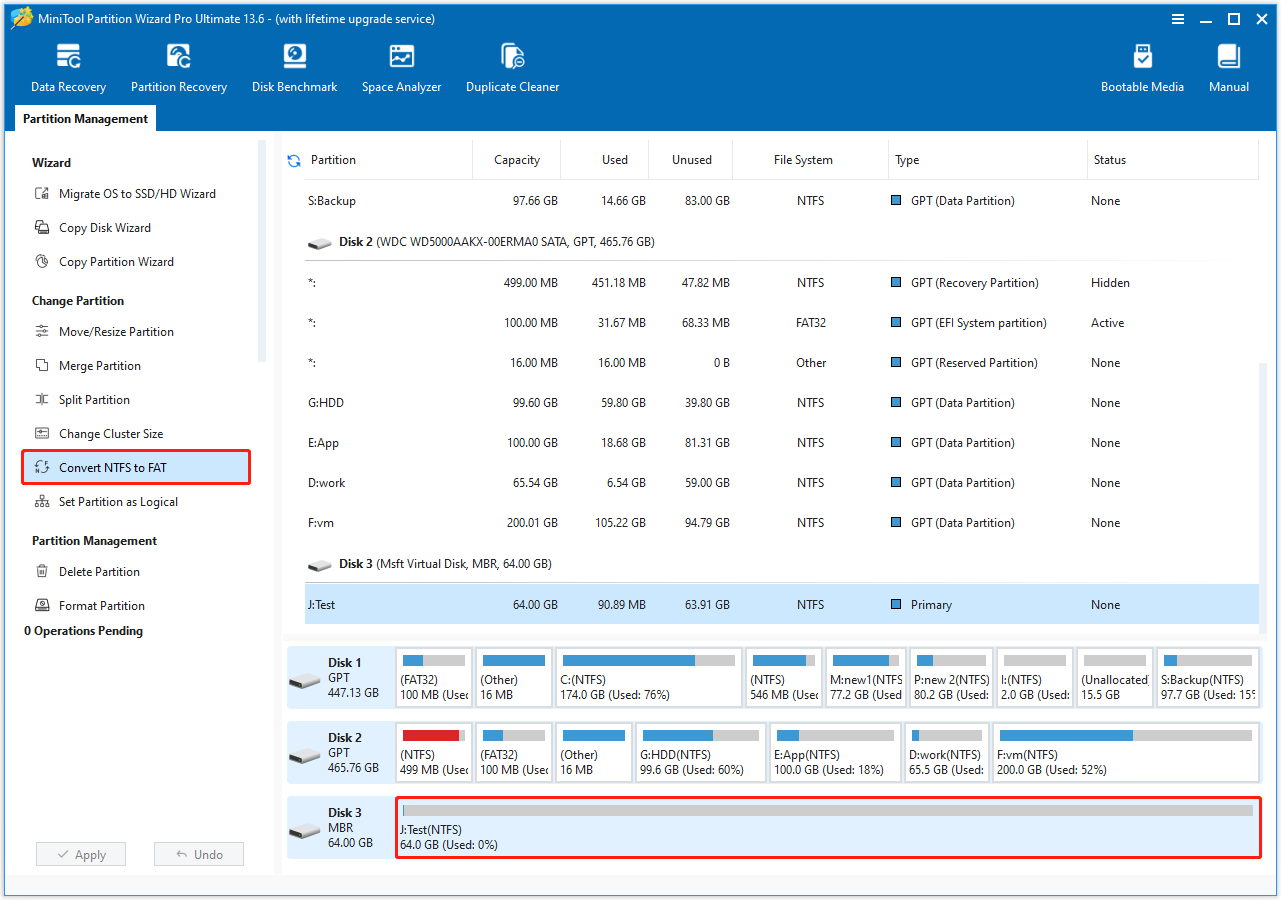The width and height of the screenshot is (1281, 900).
Task: Sort by Capacity column header
Action: [517, 160]
